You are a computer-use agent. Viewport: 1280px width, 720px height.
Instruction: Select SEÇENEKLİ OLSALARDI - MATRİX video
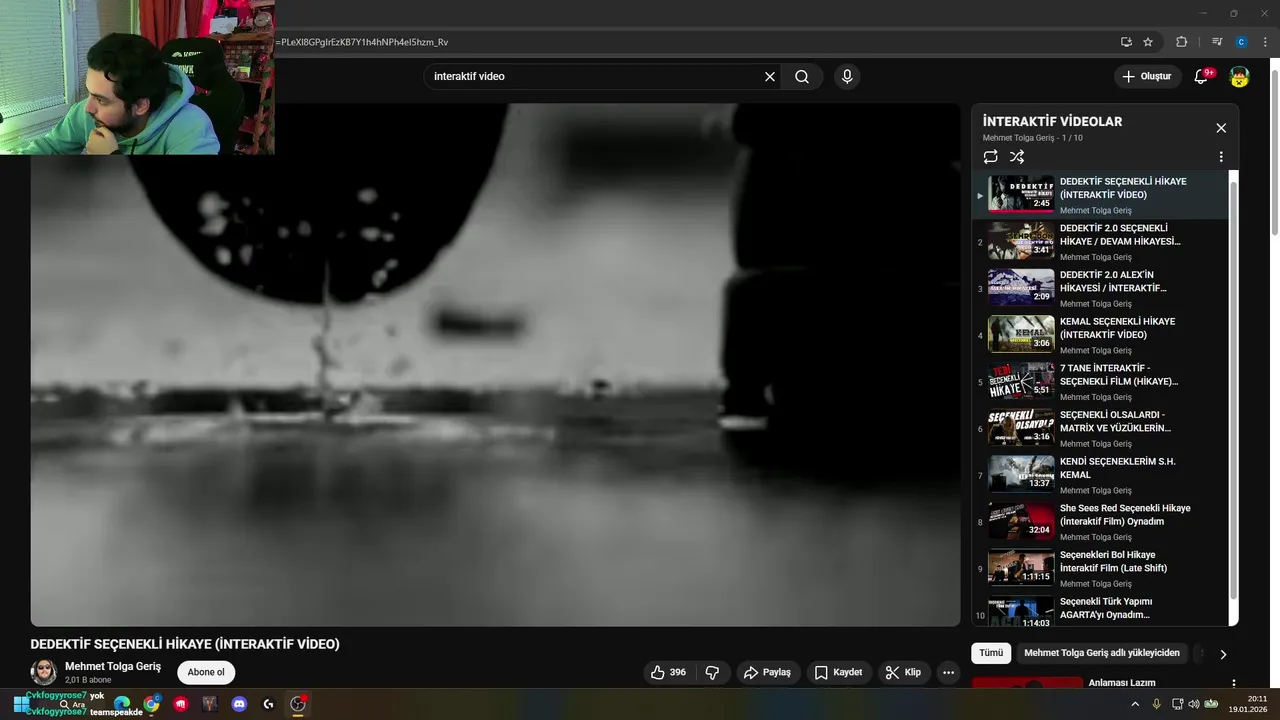(x=1100, y=428)
